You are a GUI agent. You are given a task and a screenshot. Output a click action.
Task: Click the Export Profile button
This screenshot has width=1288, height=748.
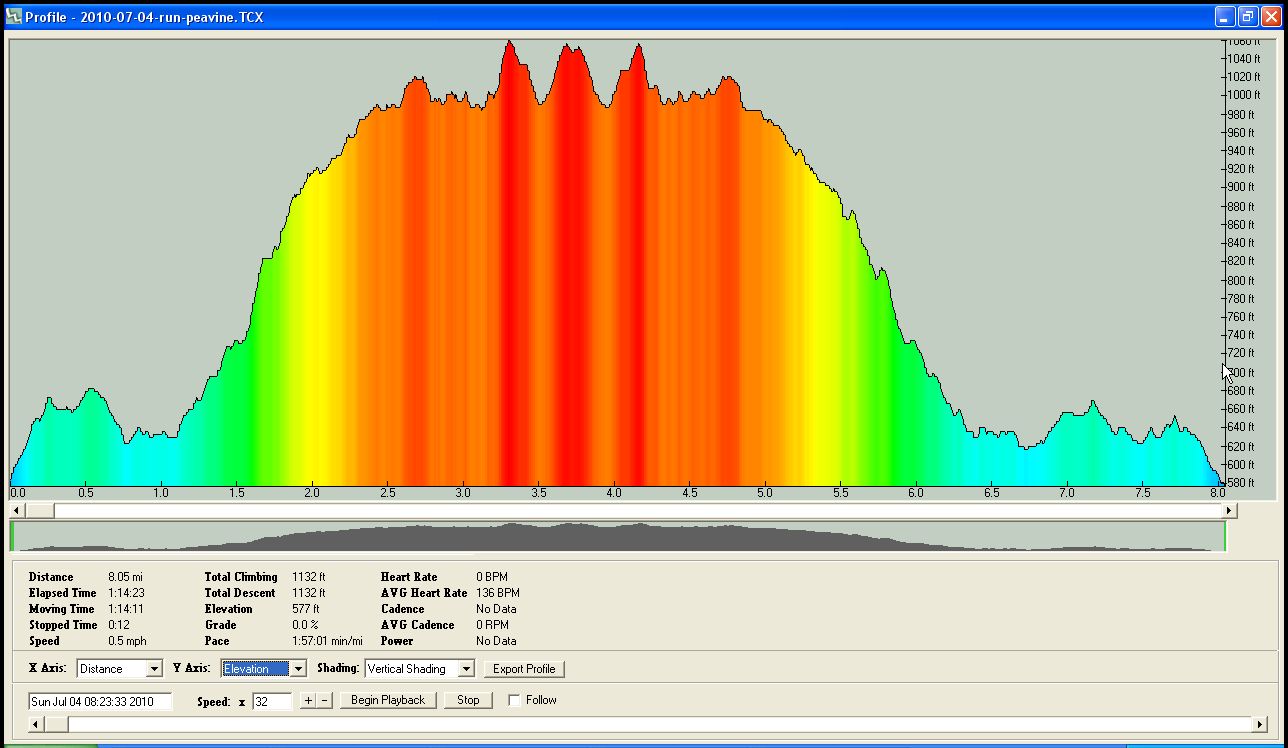click(x=525, y=669)
